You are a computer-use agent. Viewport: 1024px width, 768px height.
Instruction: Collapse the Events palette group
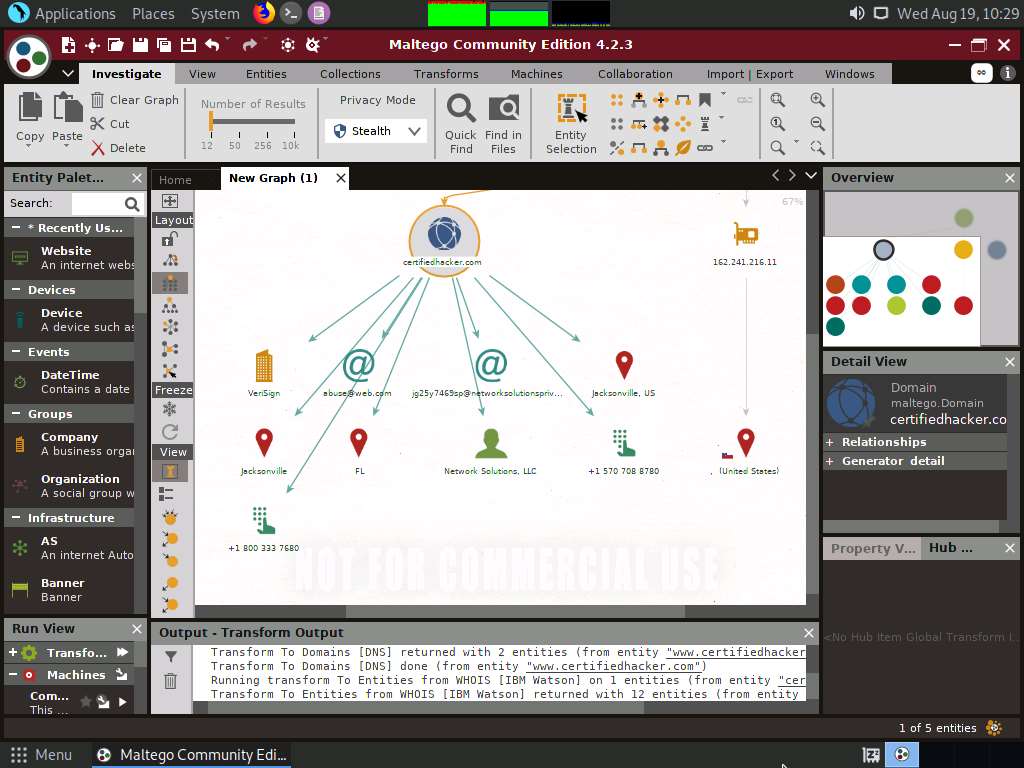point(16,351)
